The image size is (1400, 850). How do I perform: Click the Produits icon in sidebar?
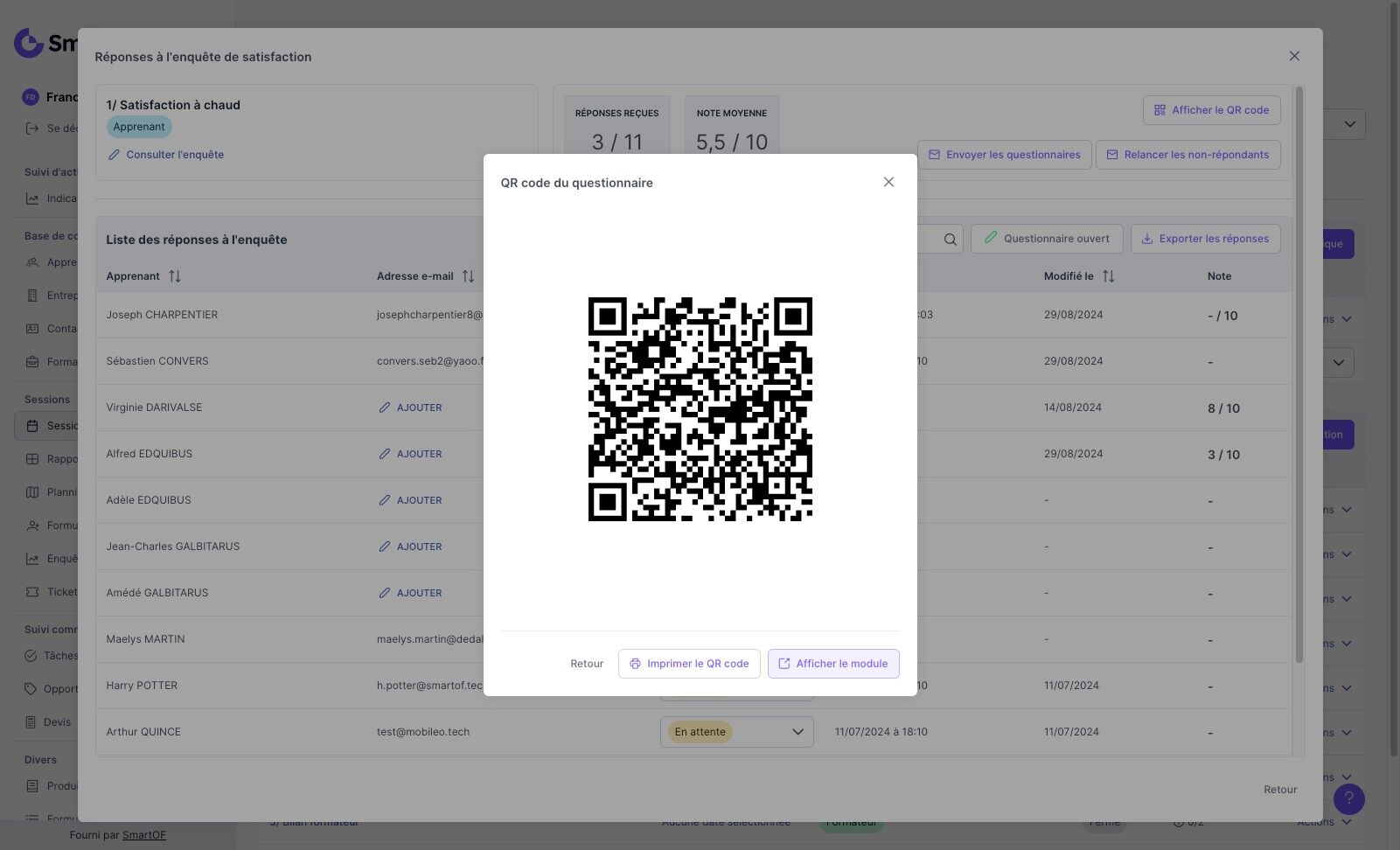click(32, 786)
